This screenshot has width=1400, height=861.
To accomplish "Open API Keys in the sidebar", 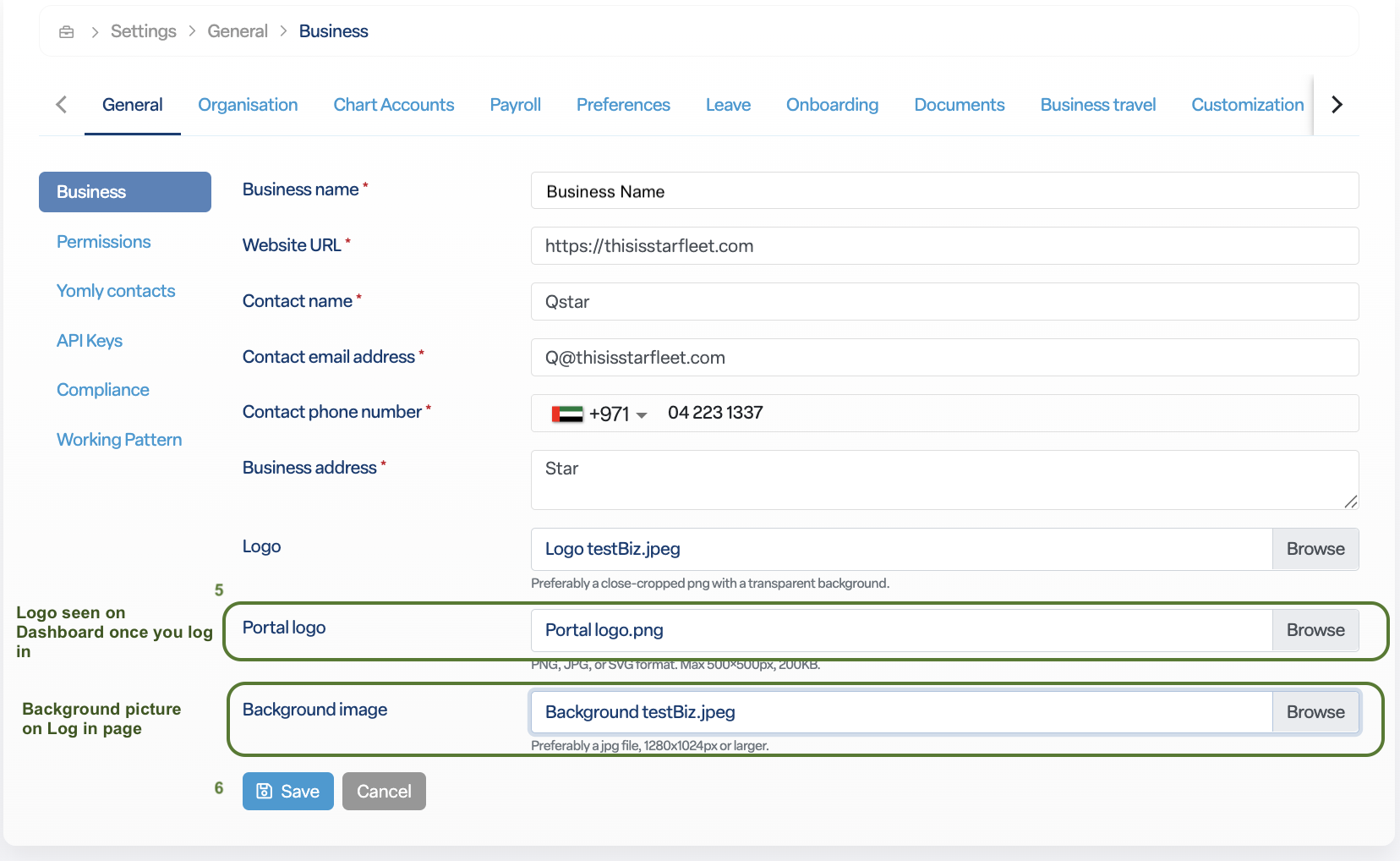I will pyautogui.click(x=90, y=341).
